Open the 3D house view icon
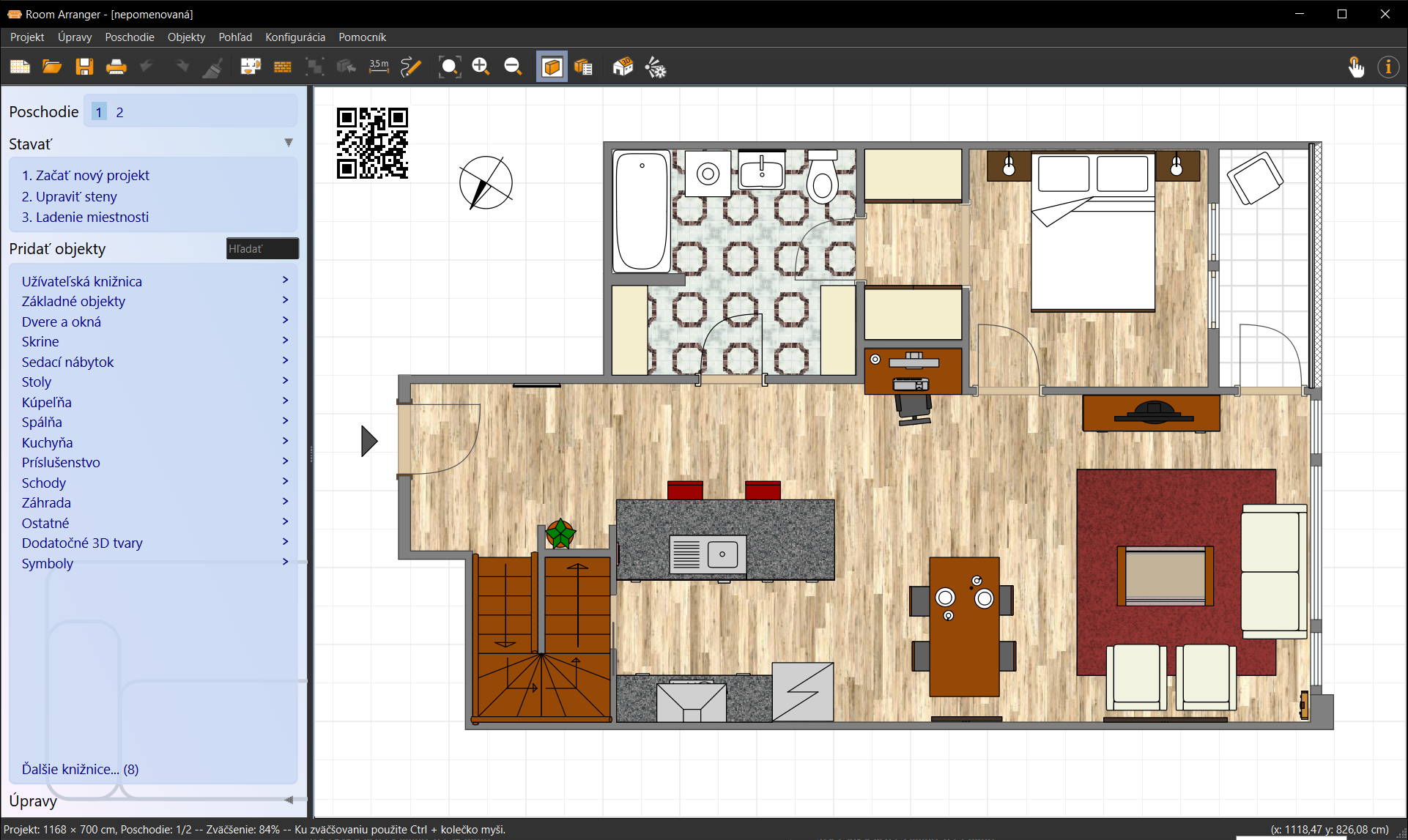Screen dimensions: 1408x840 pyautogui.click(x=623, y=67)
